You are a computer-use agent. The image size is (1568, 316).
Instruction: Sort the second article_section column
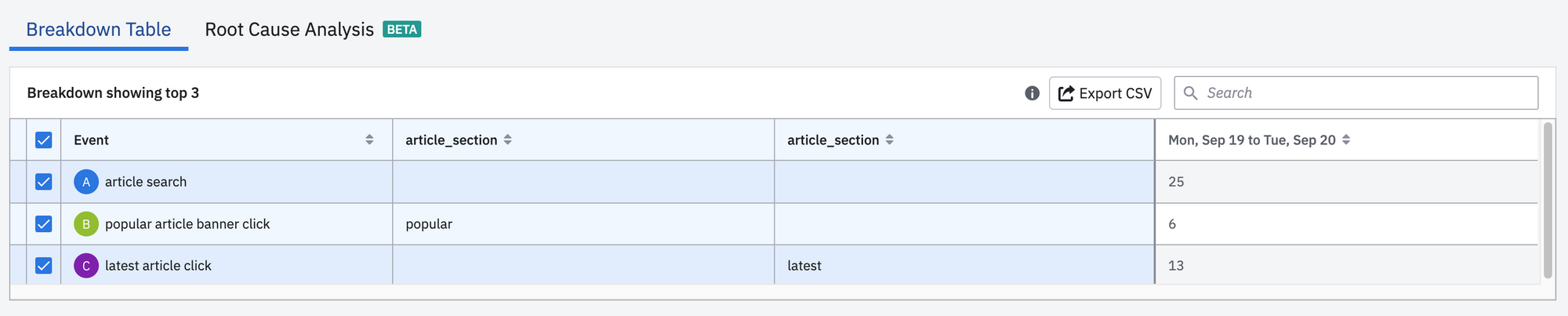tap(890, 140)
